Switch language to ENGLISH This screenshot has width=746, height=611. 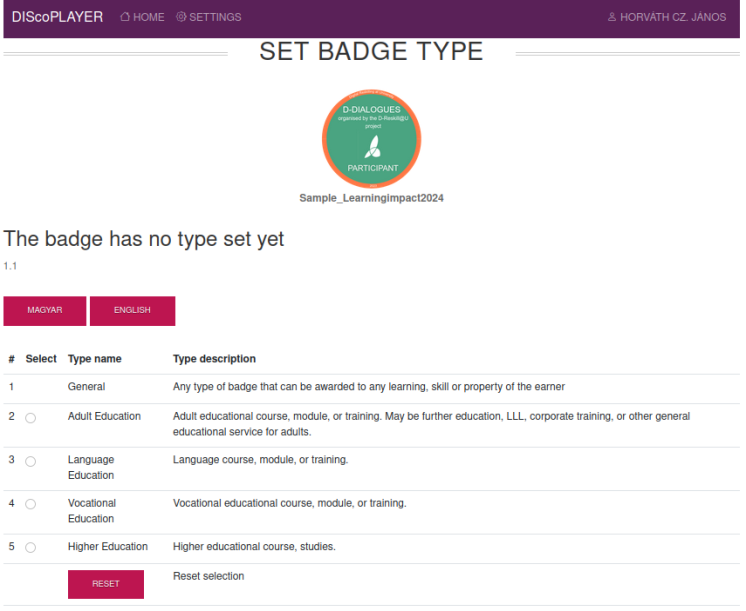pos(132,311)
